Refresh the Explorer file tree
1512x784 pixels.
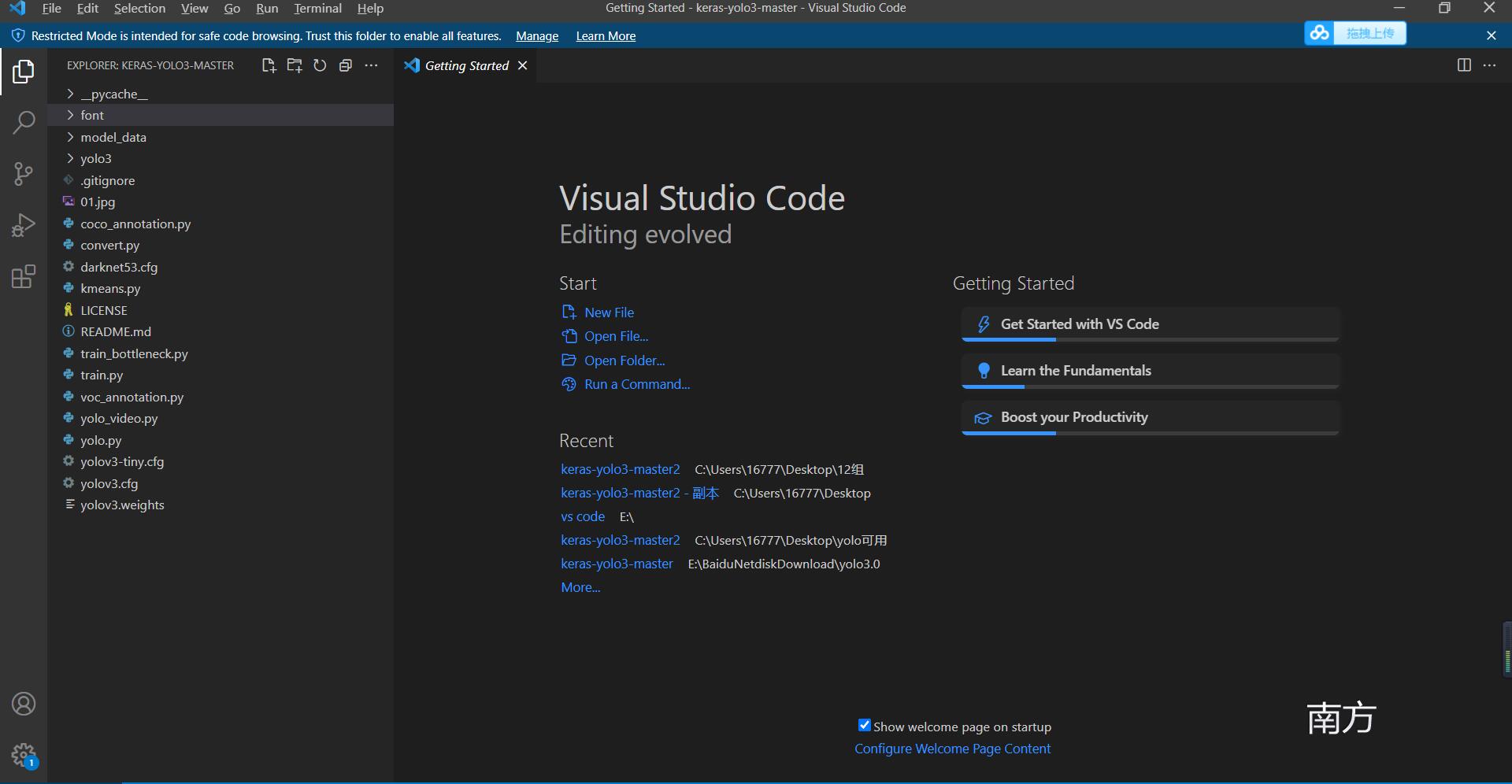pos(320,65)
